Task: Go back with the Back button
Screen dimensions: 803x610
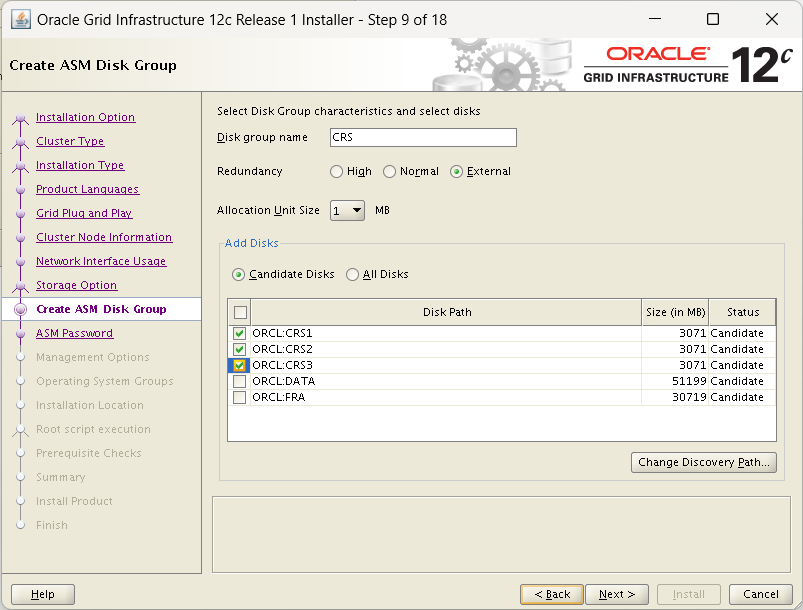Action: click(552, 595)
